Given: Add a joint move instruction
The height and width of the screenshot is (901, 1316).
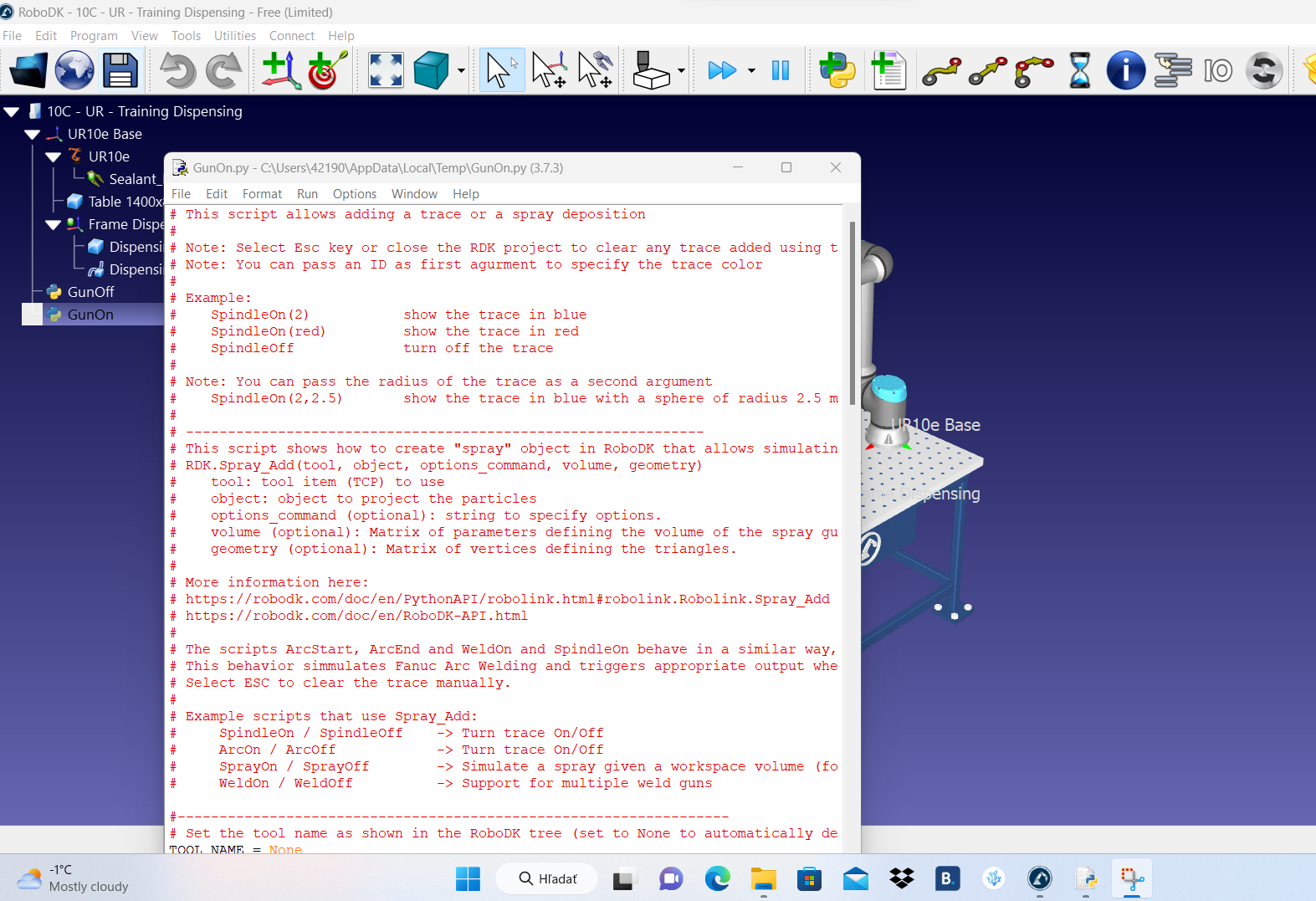Looking at the screenshot, I should click(x=941, y=70).
